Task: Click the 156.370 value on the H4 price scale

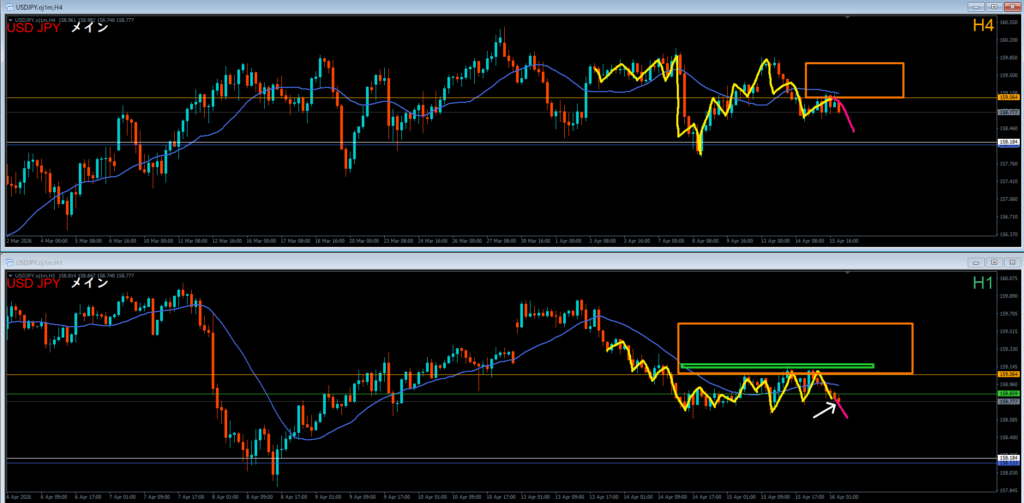Action: (x=1008, y=234)
